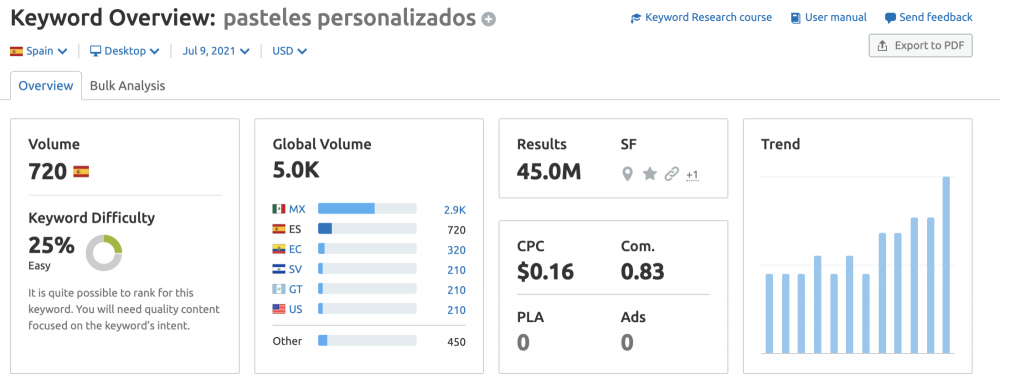Click the star reviews SERP feature icon
Viewport: 1010px width, 384px height.
tap(649, 173)
